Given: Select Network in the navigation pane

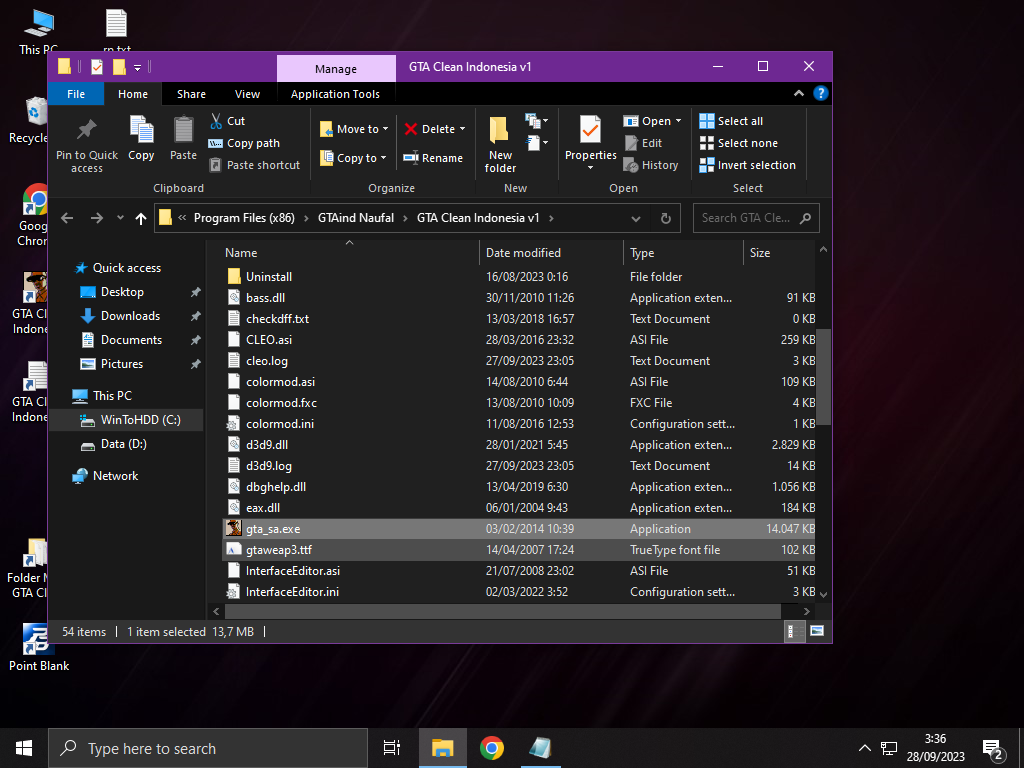Looking at the screenshot, I should 115,476.
